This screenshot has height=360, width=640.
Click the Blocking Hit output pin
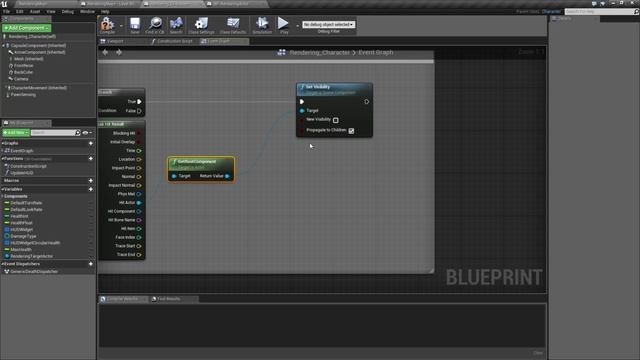[139, 133]
